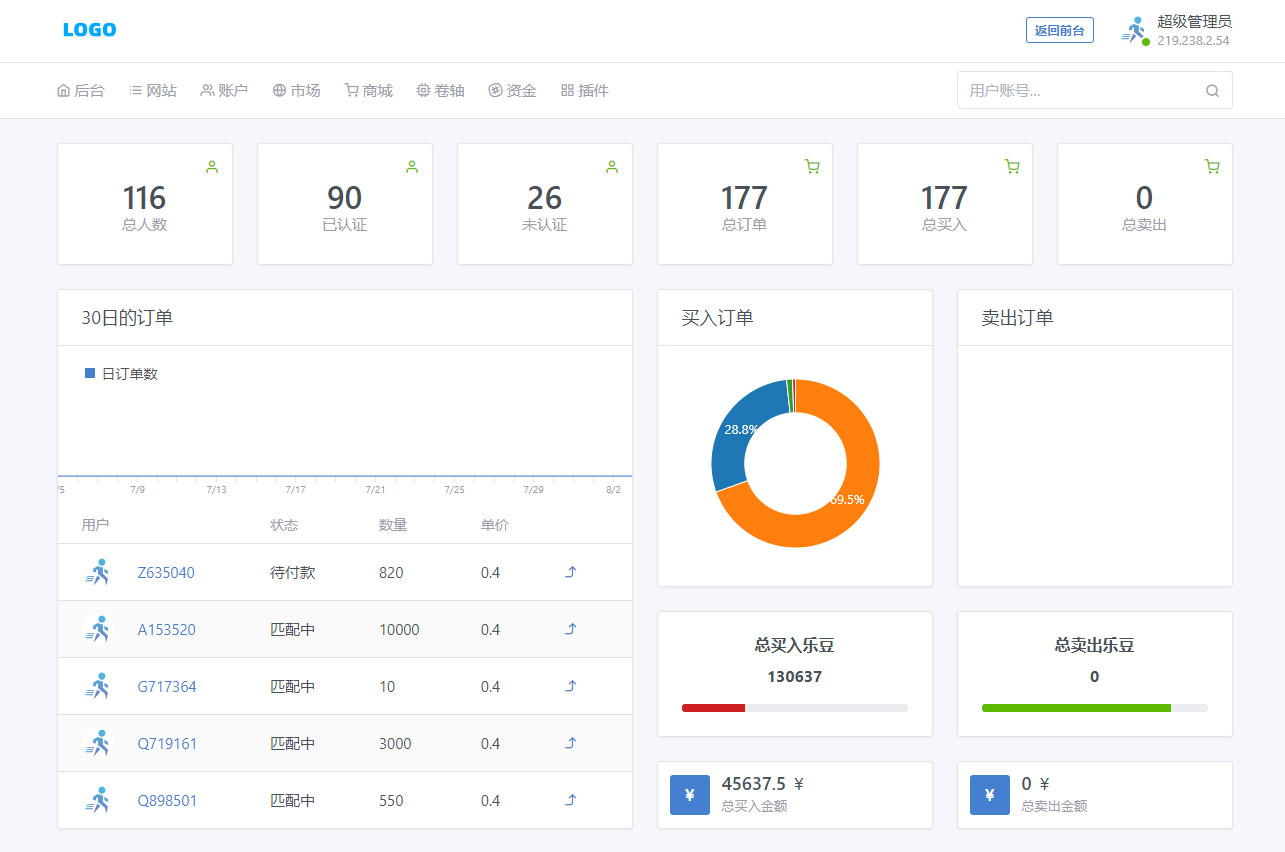This screenshot has height=852, width=1285.
Task: Open the 商城 menu
Action: 368,90
